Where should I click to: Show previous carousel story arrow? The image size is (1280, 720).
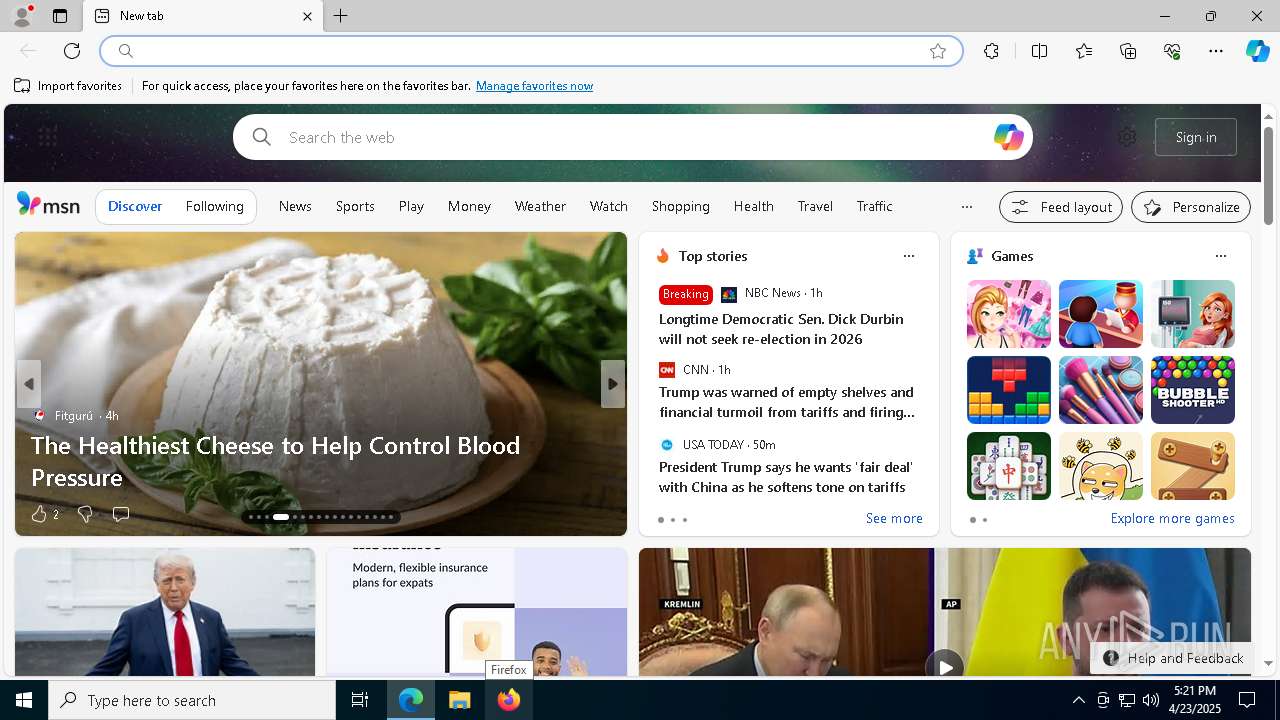click(29, 384)
